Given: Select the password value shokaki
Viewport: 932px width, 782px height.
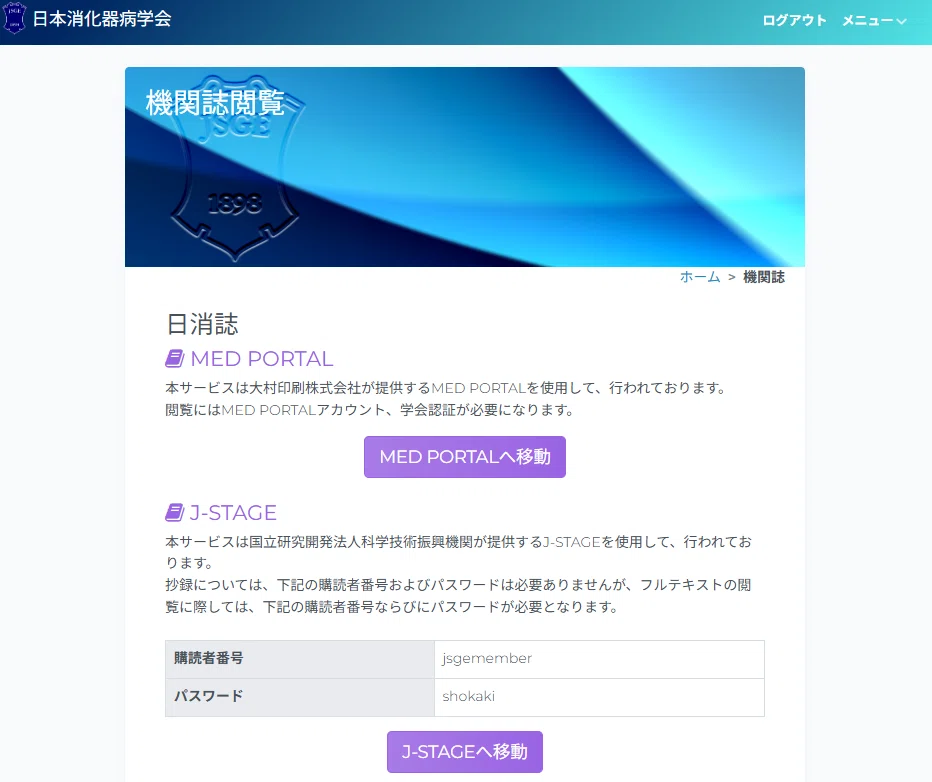Looking at the screenshot, I should pyautogui.click(x=468, y=696).
